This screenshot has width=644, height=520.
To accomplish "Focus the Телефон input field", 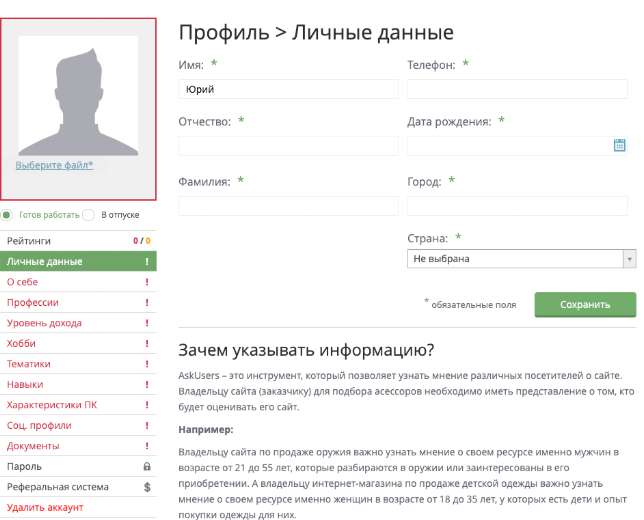I will [515, 89].
